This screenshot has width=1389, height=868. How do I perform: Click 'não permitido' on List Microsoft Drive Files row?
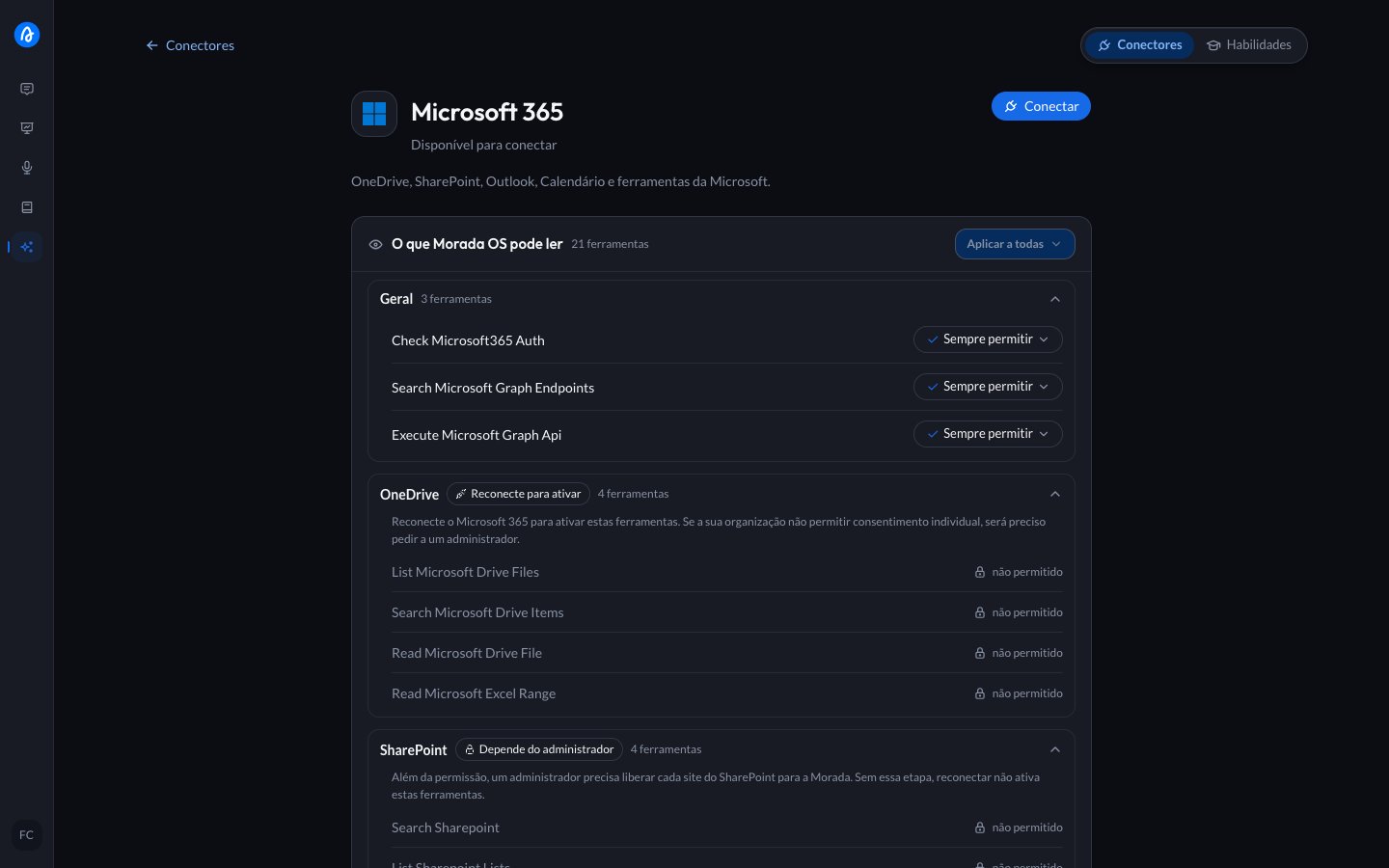click(1027, 572)
